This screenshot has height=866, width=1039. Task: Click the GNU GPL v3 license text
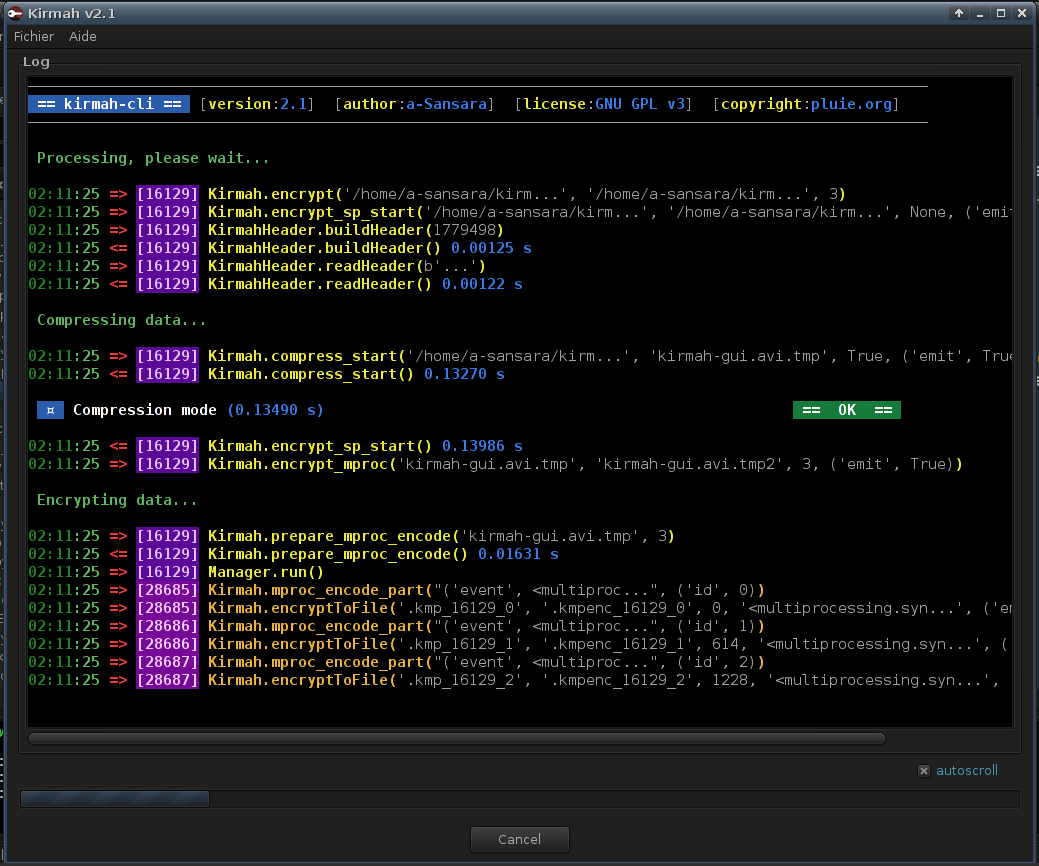pyautogui.click(x=643, y=104)
